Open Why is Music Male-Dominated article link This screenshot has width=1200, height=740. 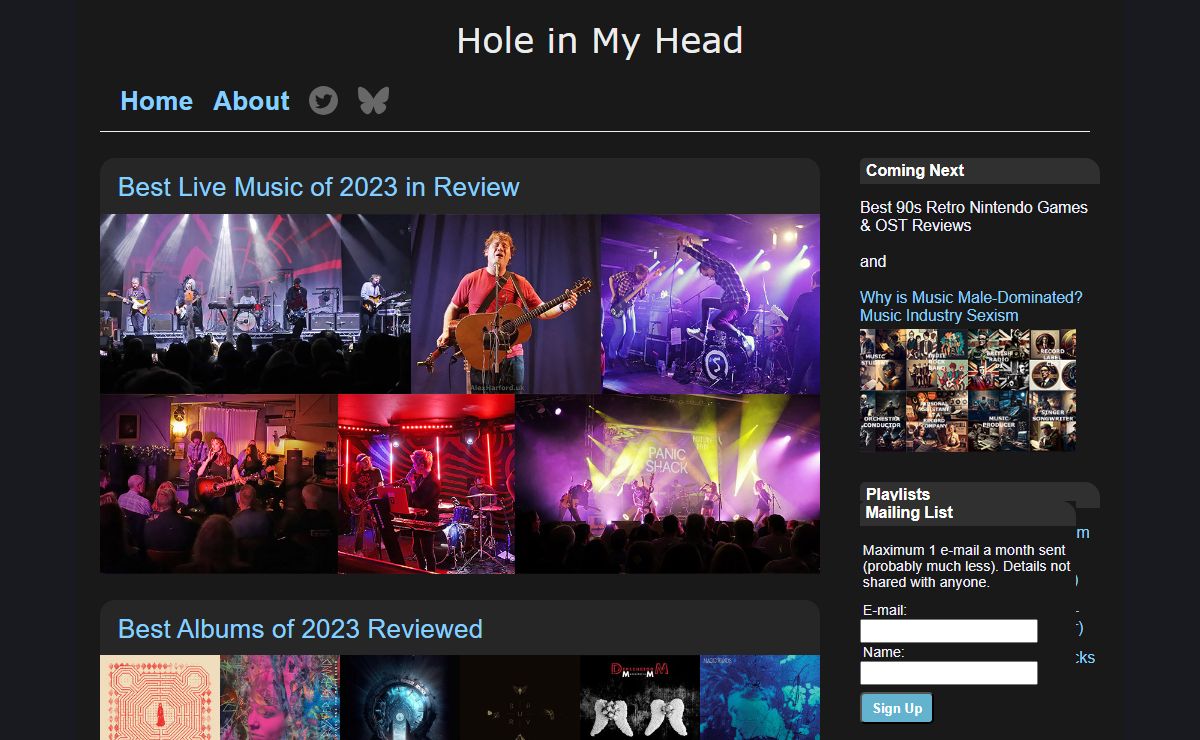point(971,306)
